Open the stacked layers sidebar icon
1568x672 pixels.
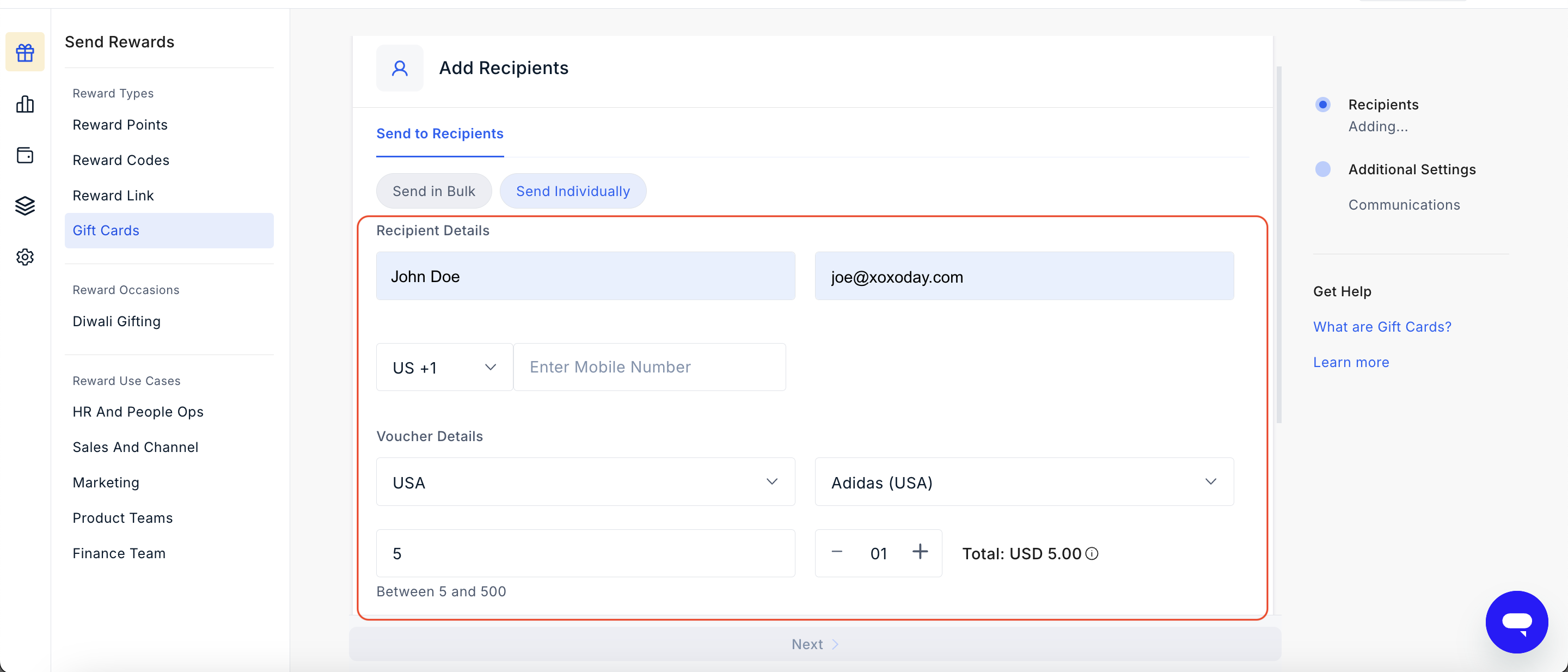pos(25,206)
